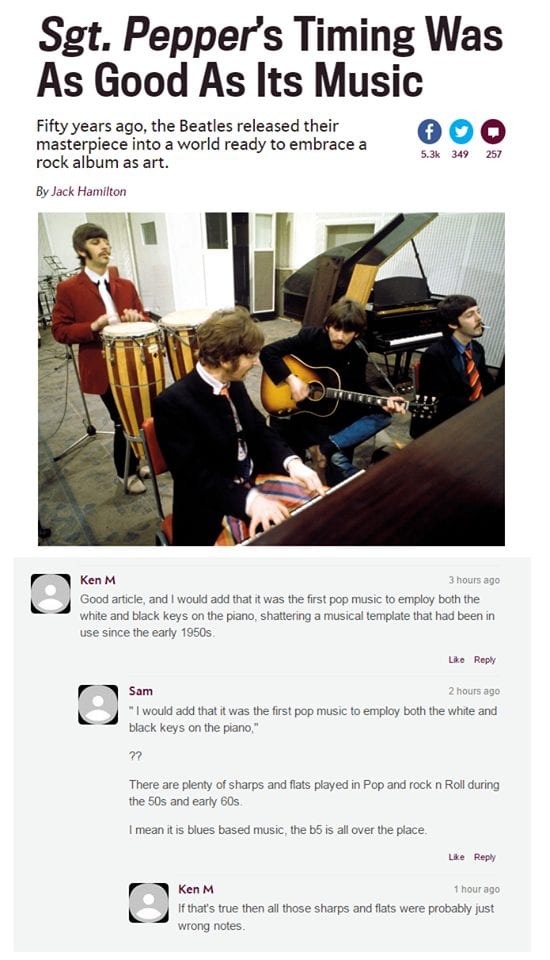The image size is (550, 960).
Task: Share the article on Facebook
Action: point(429,132)
